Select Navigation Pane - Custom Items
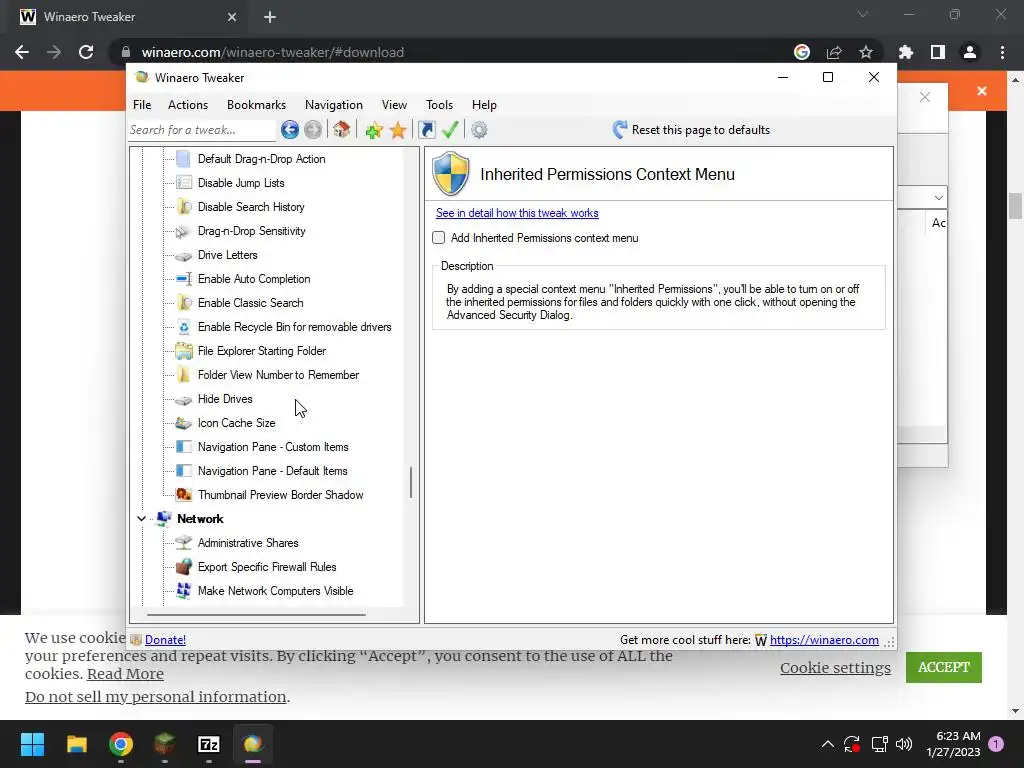 (273, 447)
